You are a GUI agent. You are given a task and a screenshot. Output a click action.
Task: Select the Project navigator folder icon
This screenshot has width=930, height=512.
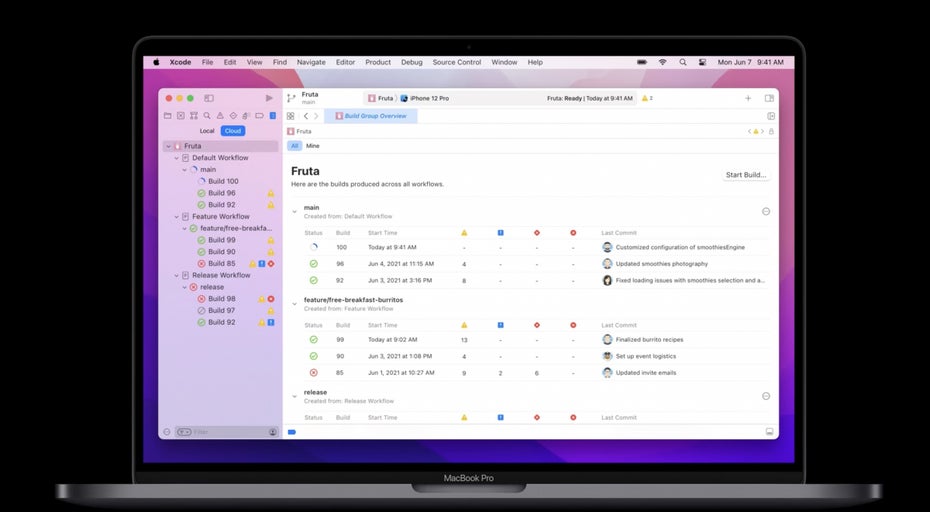167,116
